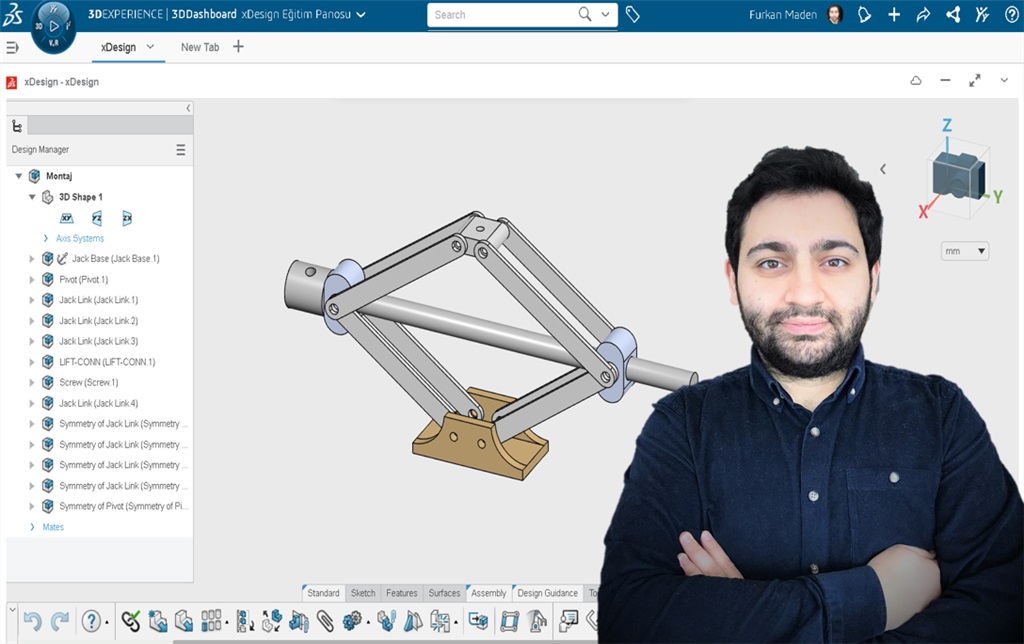The height and width of the screenshot is (644, 1024).
Task: Open the mm units dropdown
Action: 965,251
